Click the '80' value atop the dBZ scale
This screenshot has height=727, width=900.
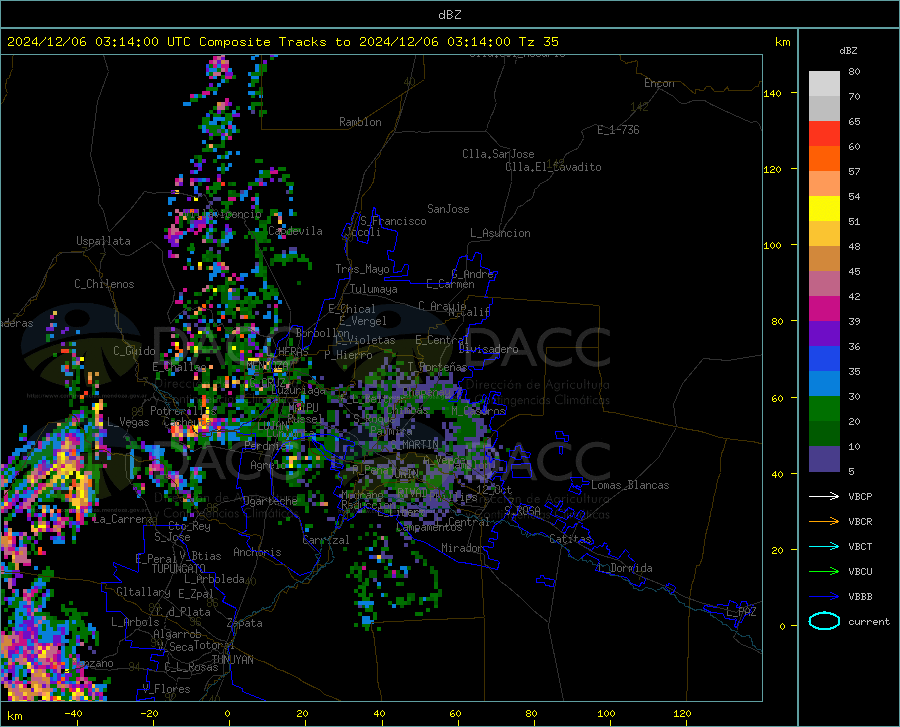click(x=854, y=71)
